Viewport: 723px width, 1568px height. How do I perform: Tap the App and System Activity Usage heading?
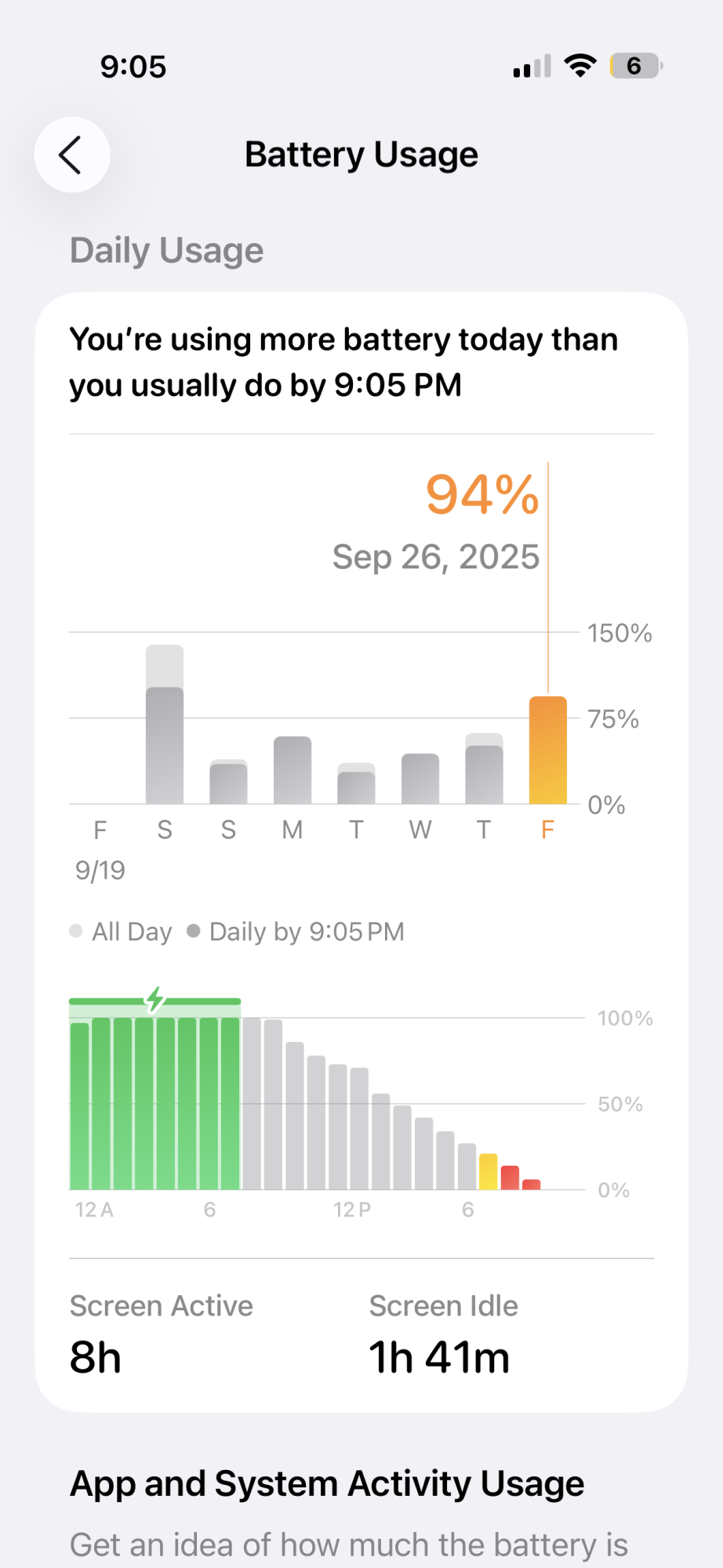(x=327, y=1483)
